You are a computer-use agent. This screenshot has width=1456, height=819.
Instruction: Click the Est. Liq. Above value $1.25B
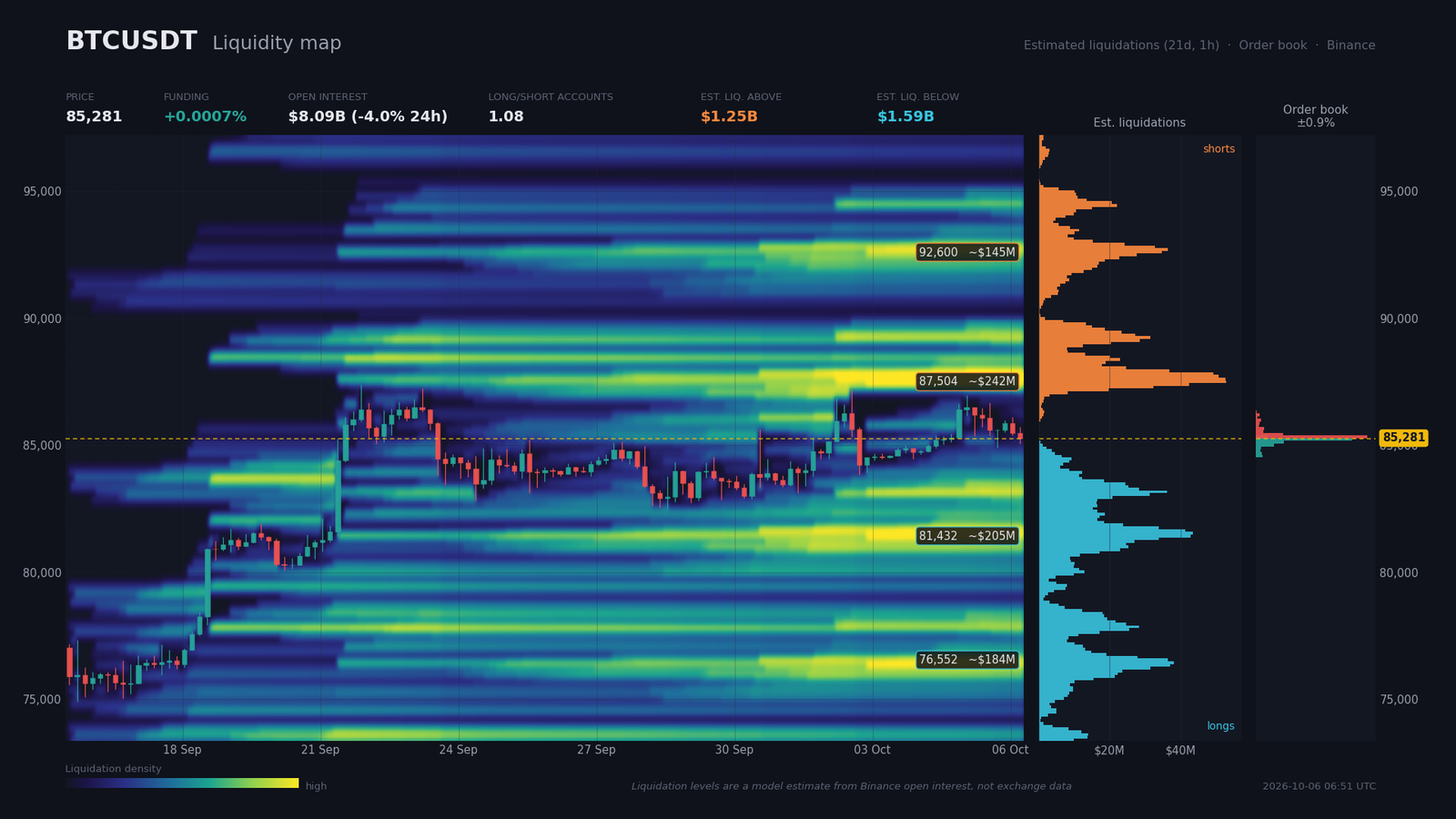pos(729,116)
